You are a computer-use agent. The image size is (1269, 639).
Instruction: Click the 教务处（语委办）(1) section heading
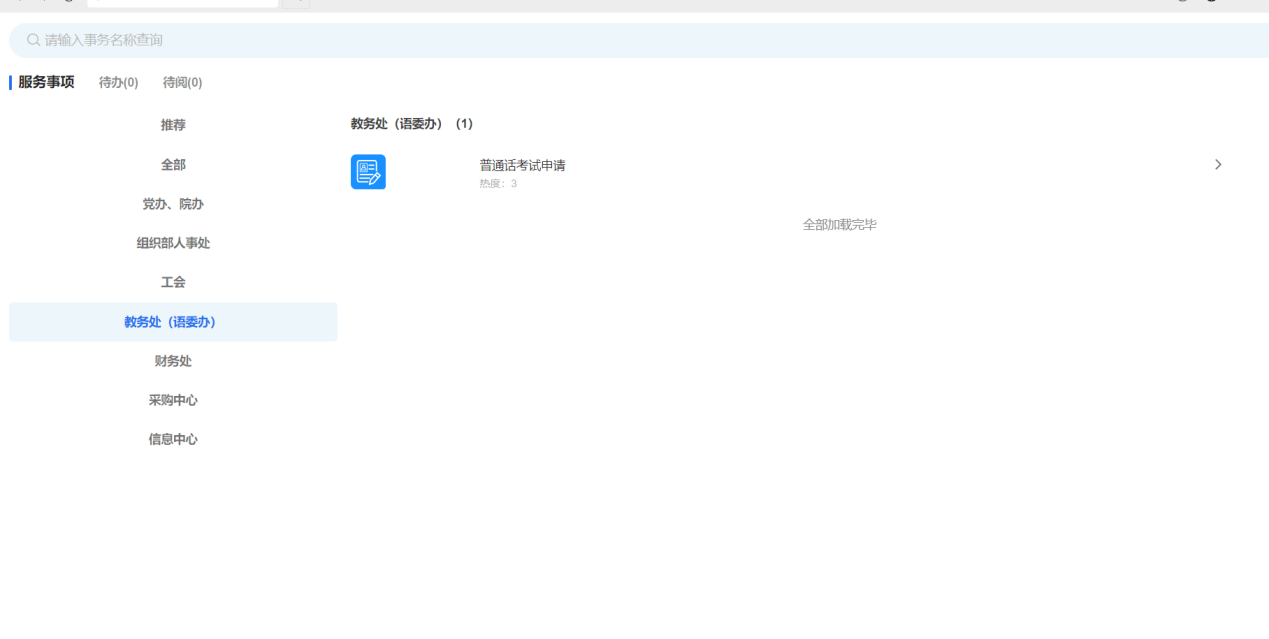411,124
